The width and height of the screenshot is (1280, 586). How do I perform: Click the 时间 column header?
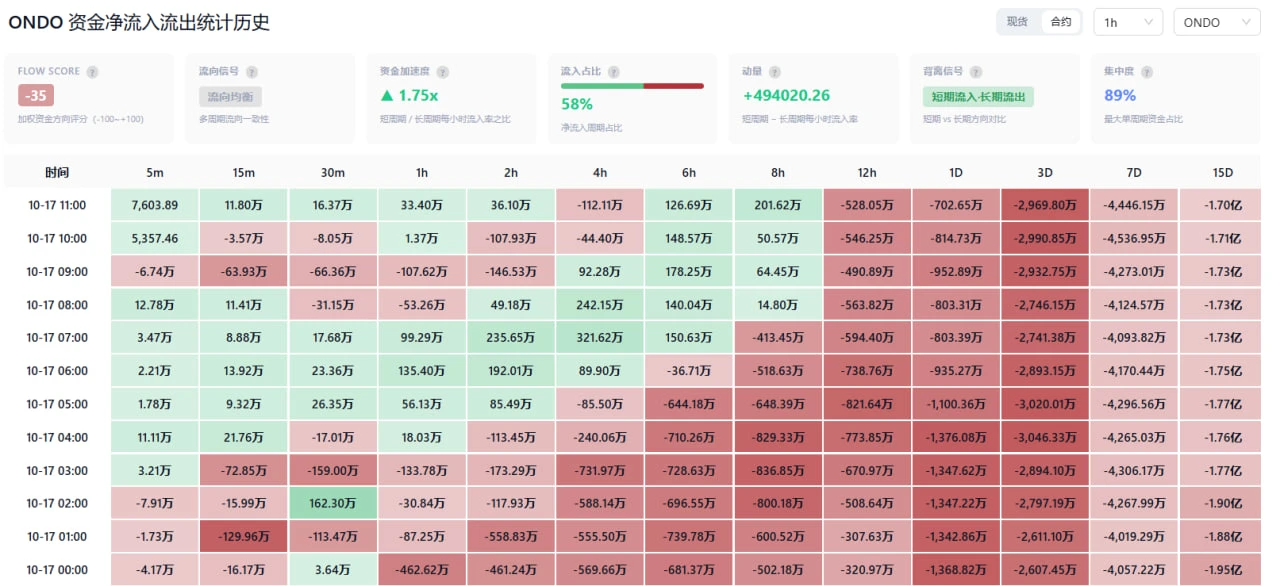point(57,173)
